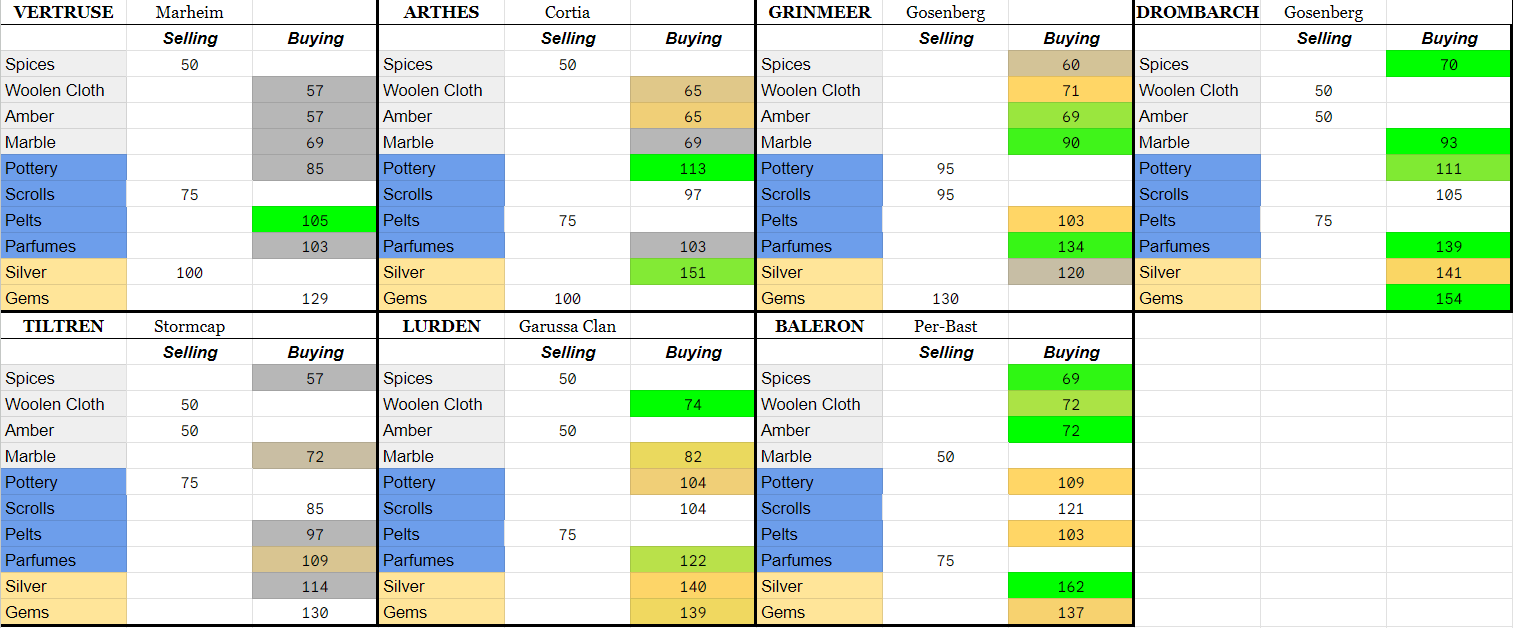The width and height of the screenshot is (1513, 628).
Task: Select Lurden Woolen Cloth buying value 74
Action: coord(693,404)
